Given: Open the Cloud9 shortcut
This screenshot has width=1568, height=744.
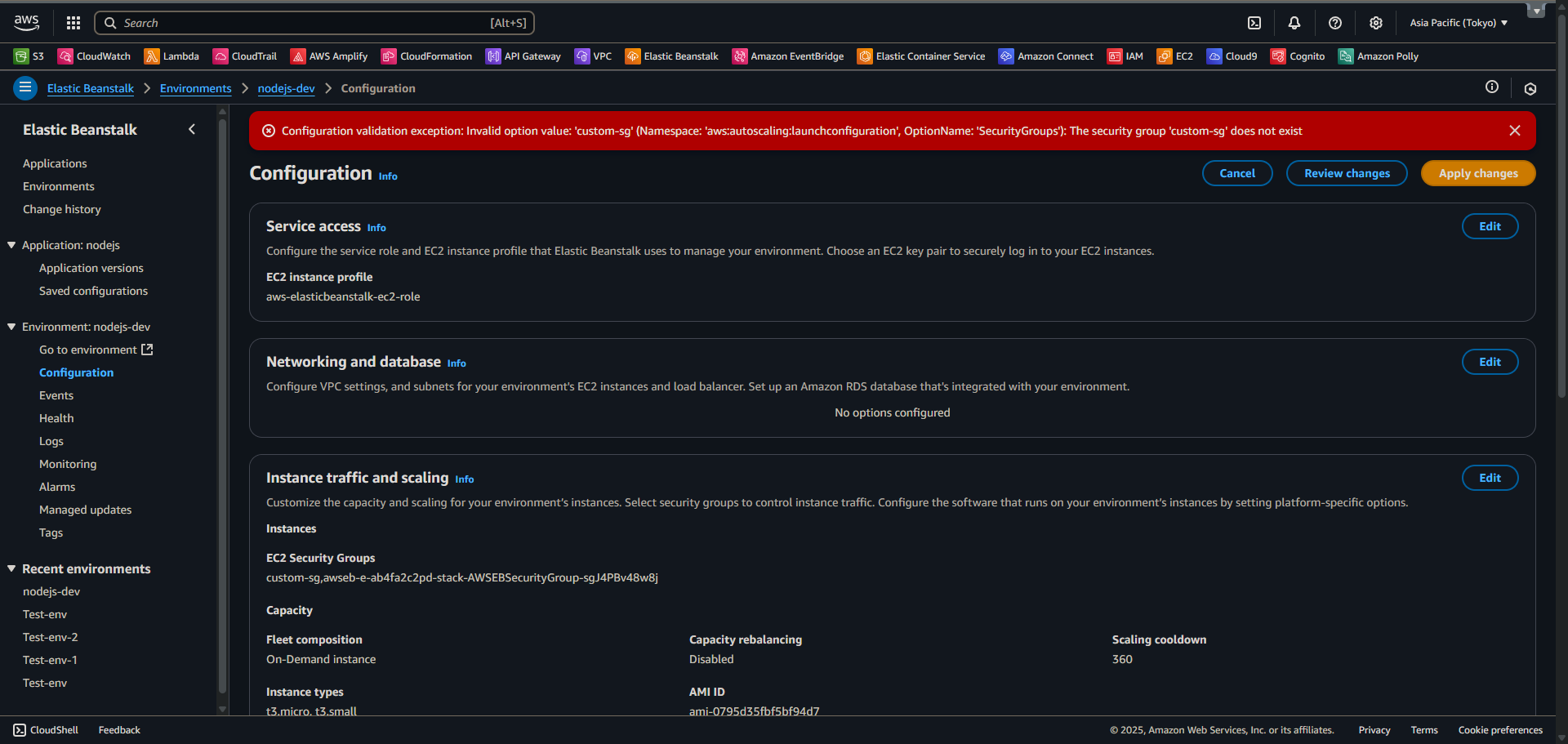Looking at the screenshot, I should (1232, 56).
